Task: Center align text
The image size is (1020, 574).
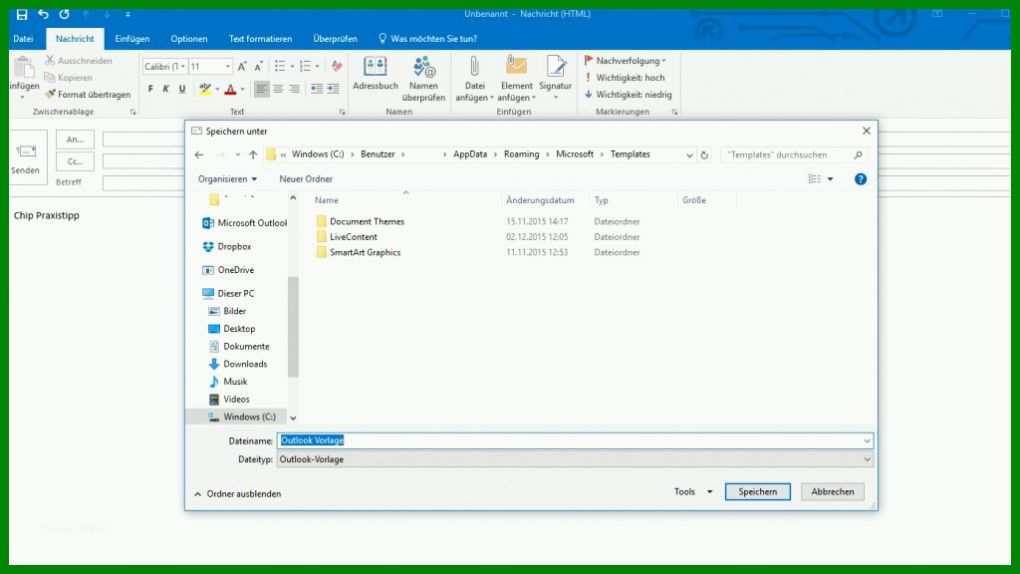Action: click(x=278, y=89)
